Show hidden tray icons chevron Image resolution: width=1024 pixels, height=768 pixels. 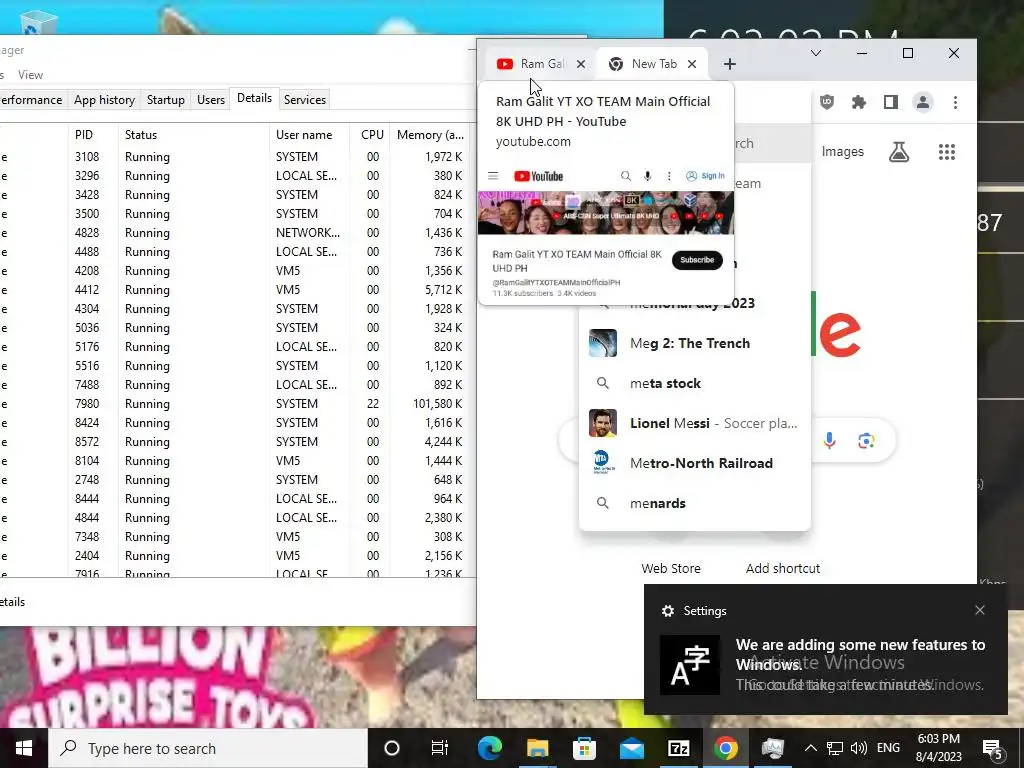(x=810, y=748)
